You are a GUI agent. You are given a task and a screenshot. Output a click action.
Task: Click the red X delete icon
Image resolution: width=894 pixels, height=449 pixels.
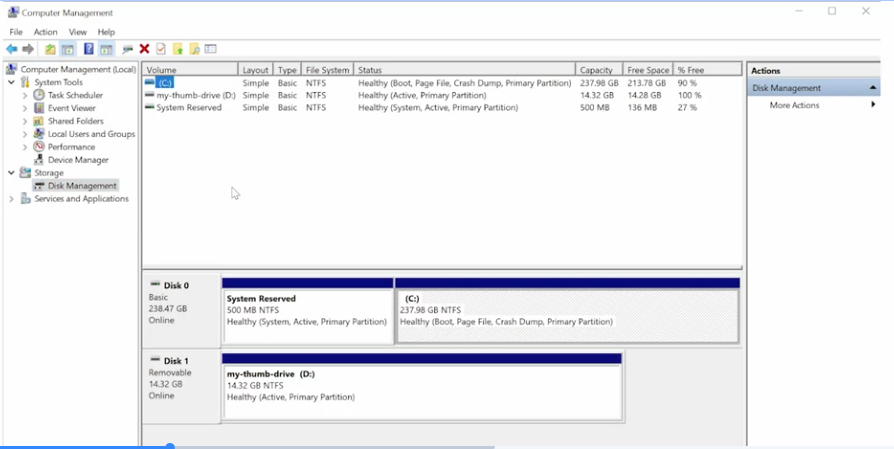click(x=144, y=49)
